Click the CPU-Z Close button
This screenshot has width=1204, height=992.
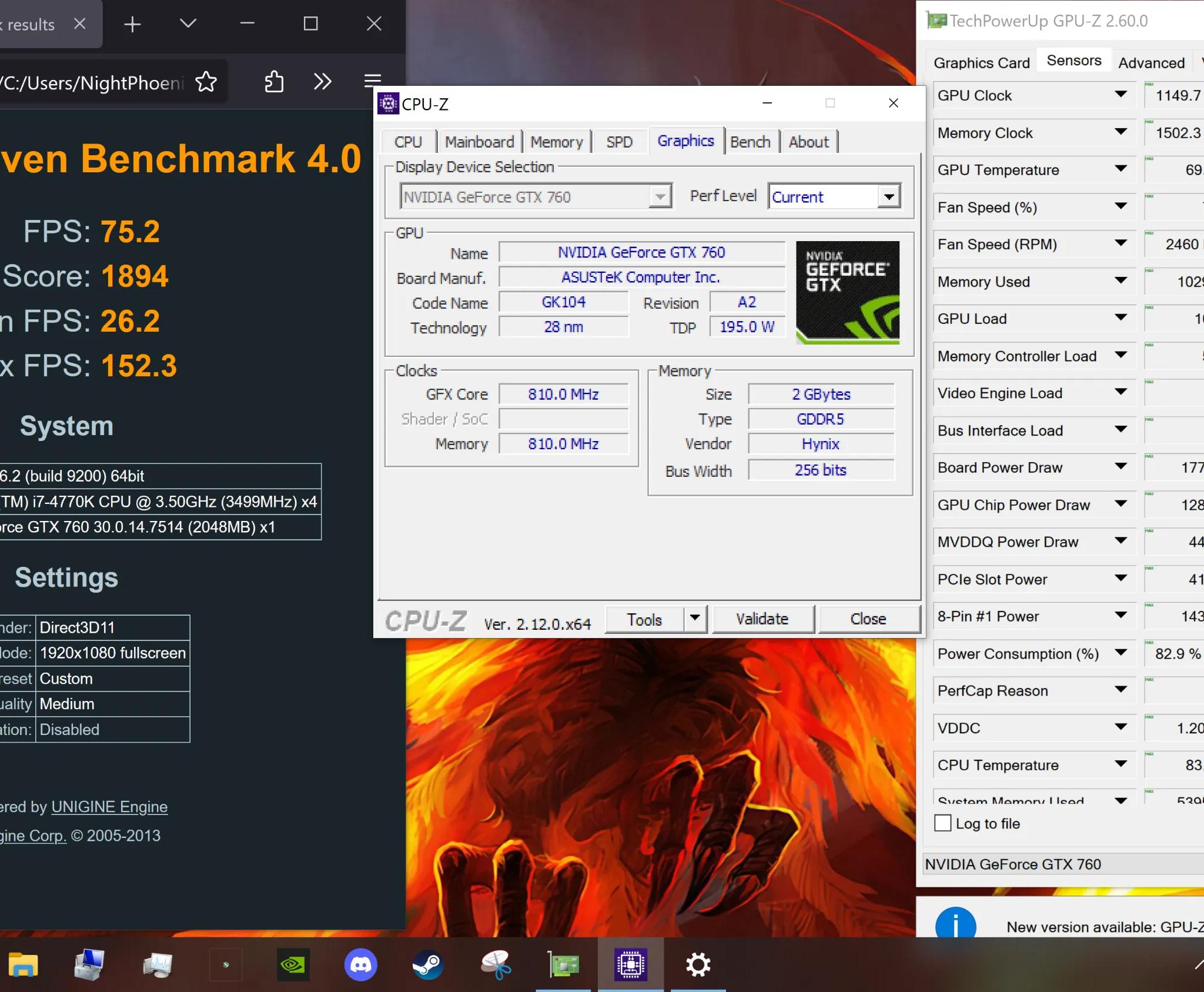tap(868, 619)
